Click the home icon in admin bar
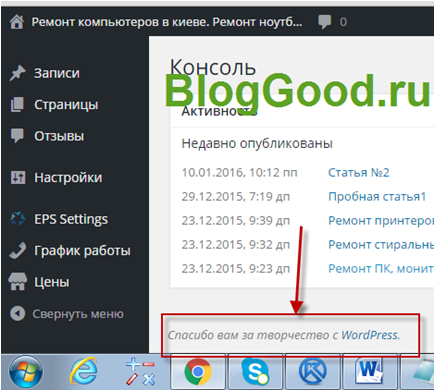The image size is (435, 391). [17, 22]
